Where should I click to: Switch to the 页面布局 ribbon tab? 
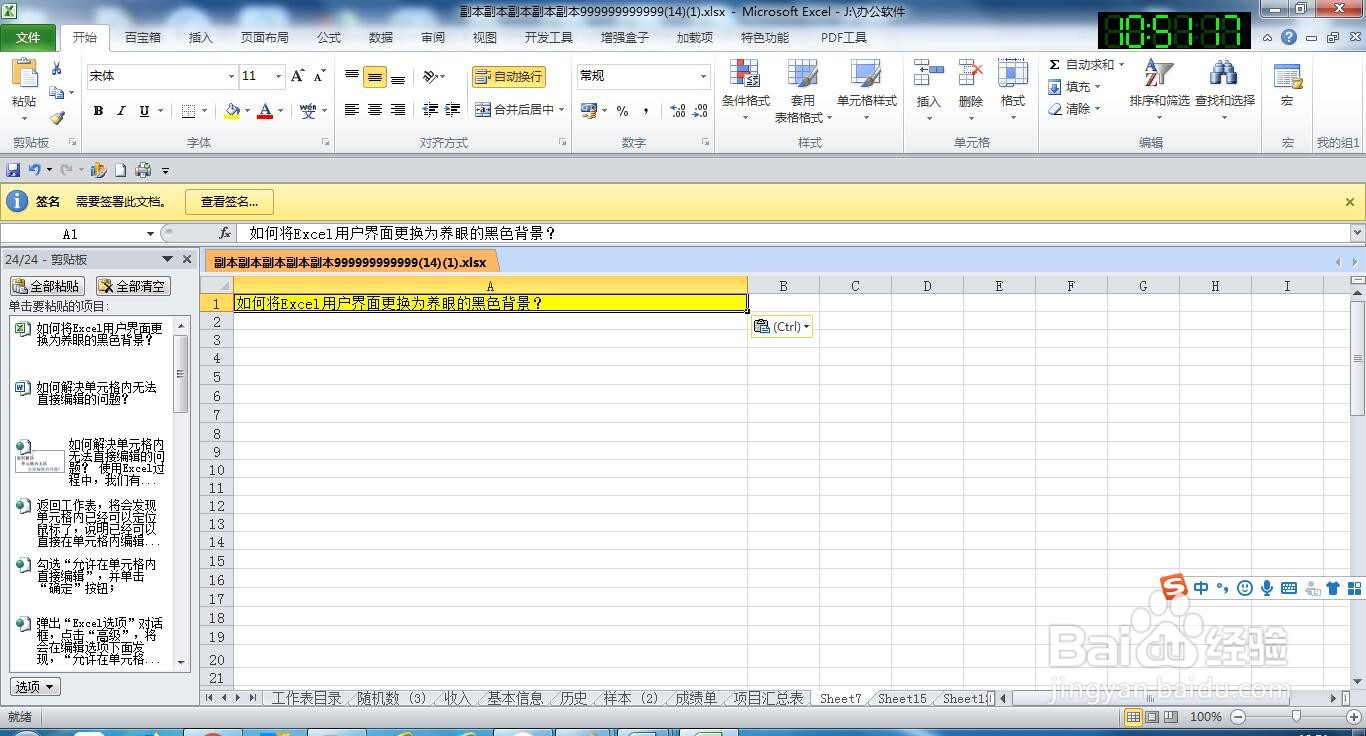264,38
